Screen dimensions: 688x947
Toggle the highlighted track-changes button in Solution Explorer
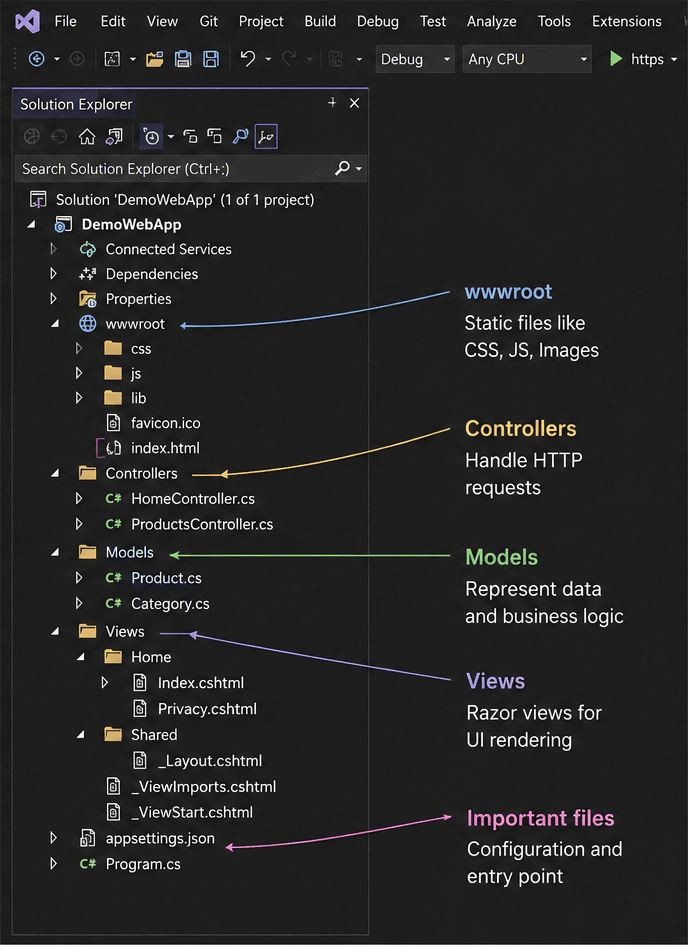pyautogui.click(x=266, y=136)
